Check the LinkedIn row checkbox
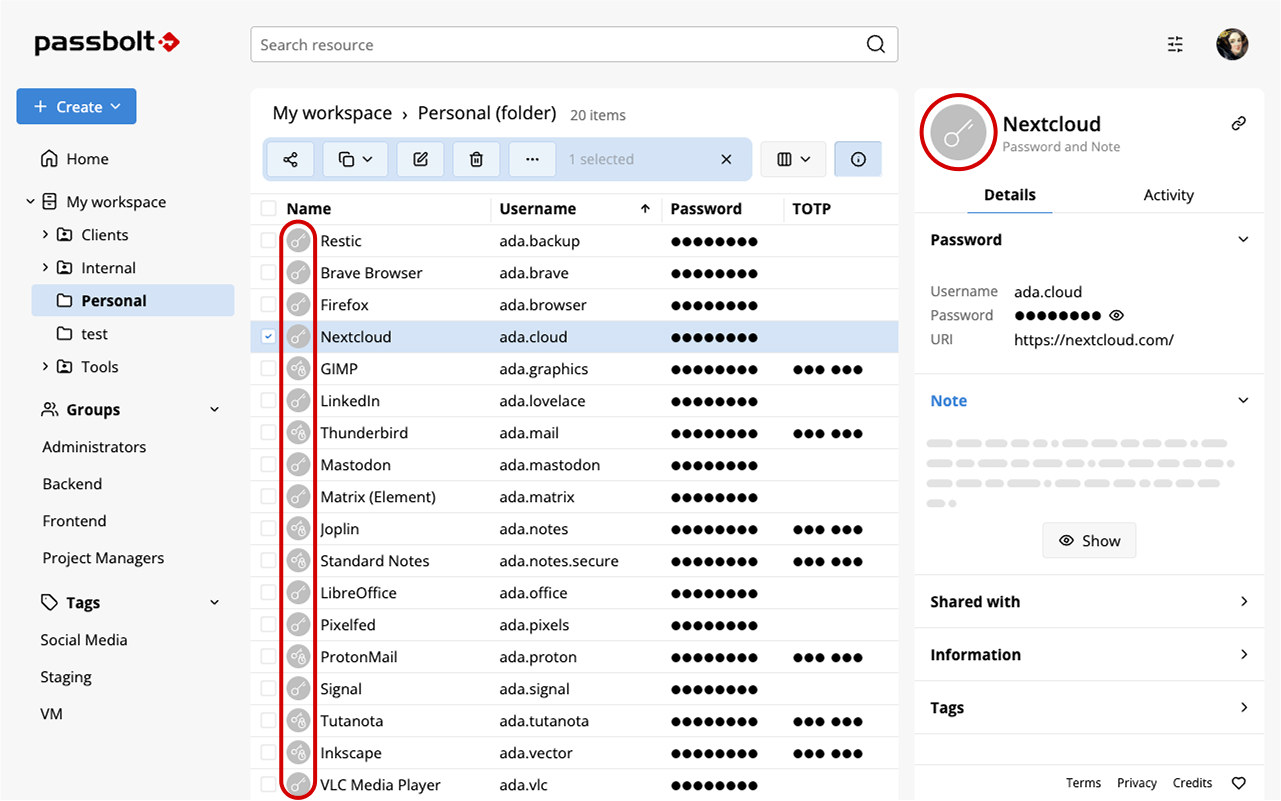 (268, 401)
